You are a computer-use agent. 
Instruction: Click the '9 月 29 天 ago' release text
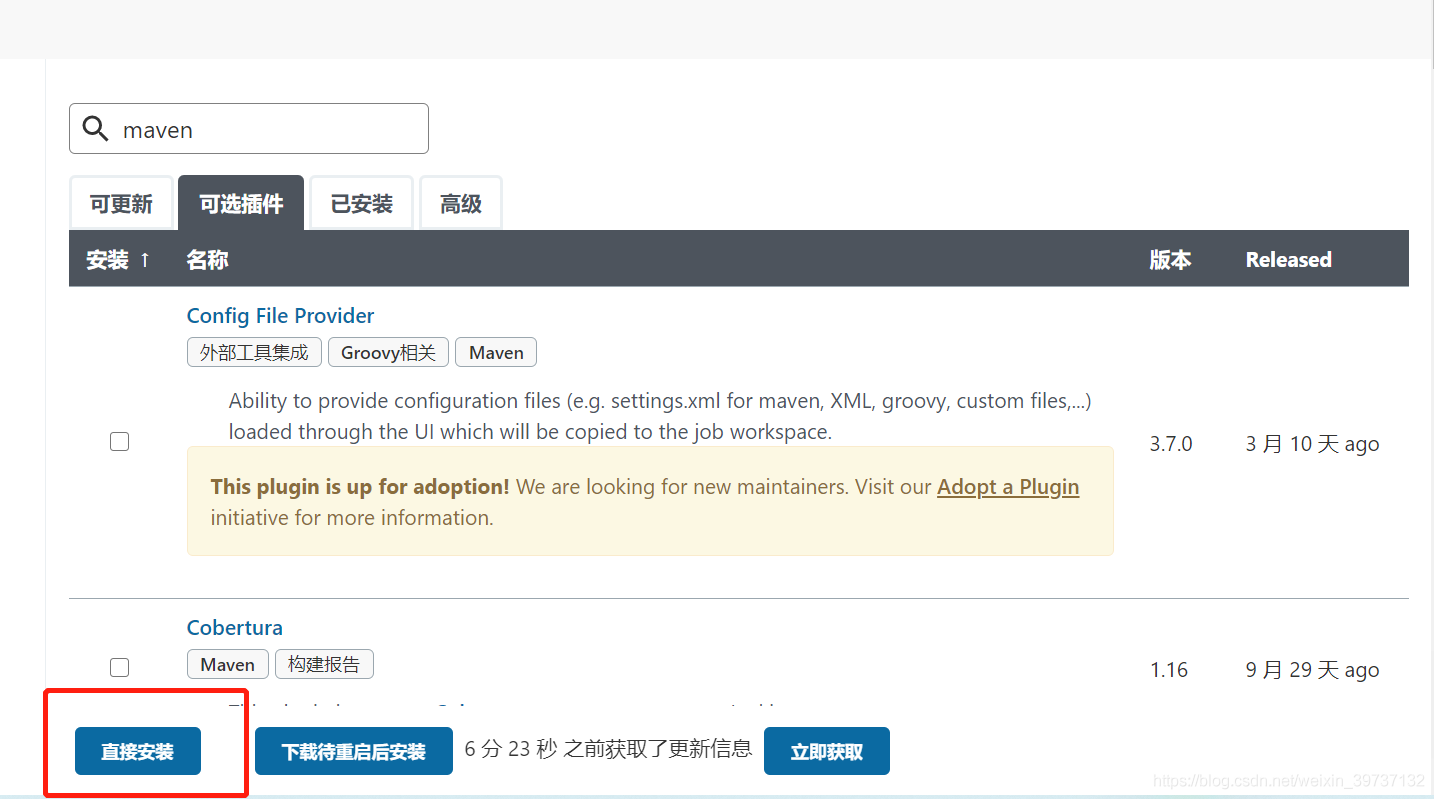point(1312,670)
